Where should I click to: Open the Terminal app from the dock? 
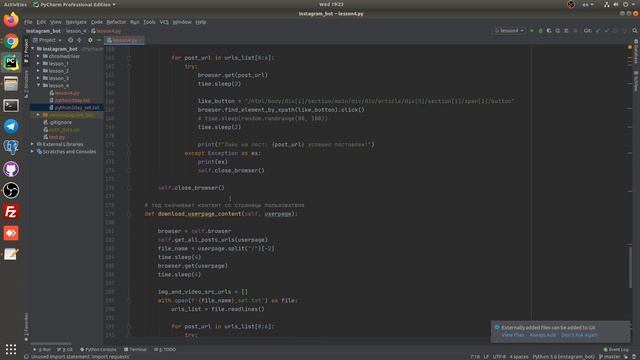click(11, 105)
